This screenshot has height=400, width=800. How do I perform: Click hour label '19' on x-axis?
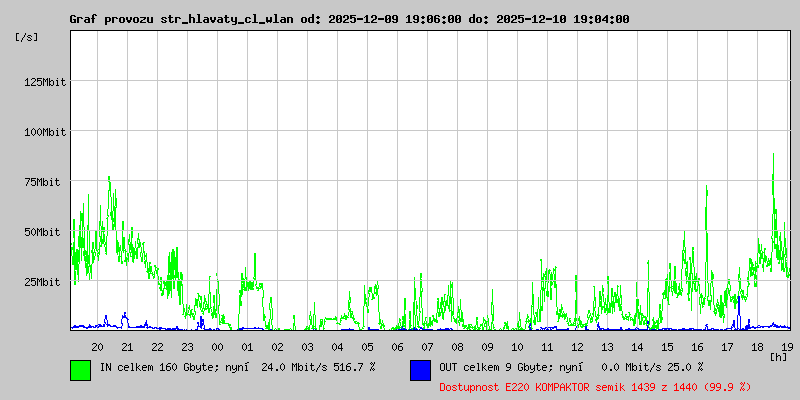(786, 347)
